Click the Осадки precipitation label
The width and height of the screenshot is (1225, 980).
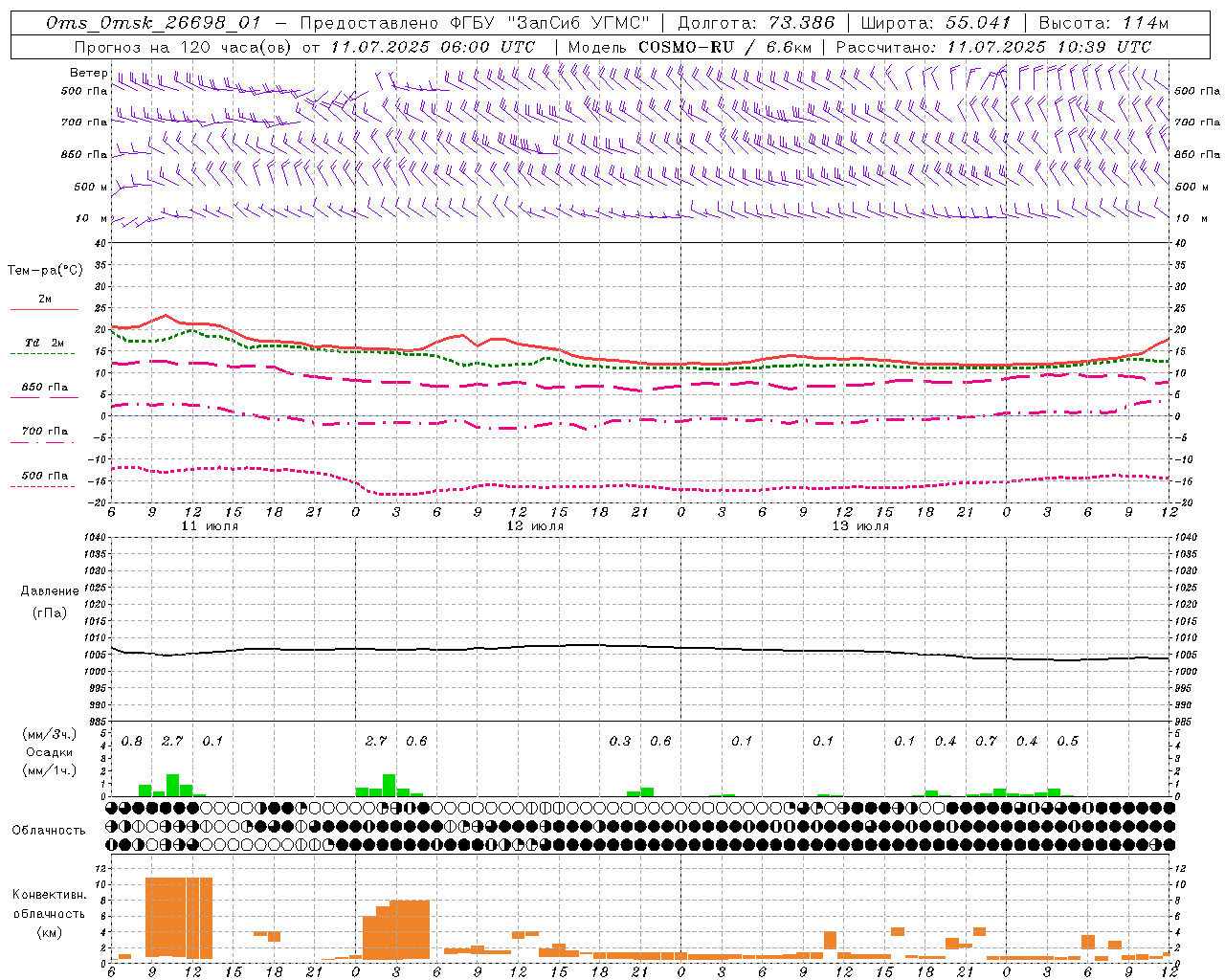(x=49, y=752)
